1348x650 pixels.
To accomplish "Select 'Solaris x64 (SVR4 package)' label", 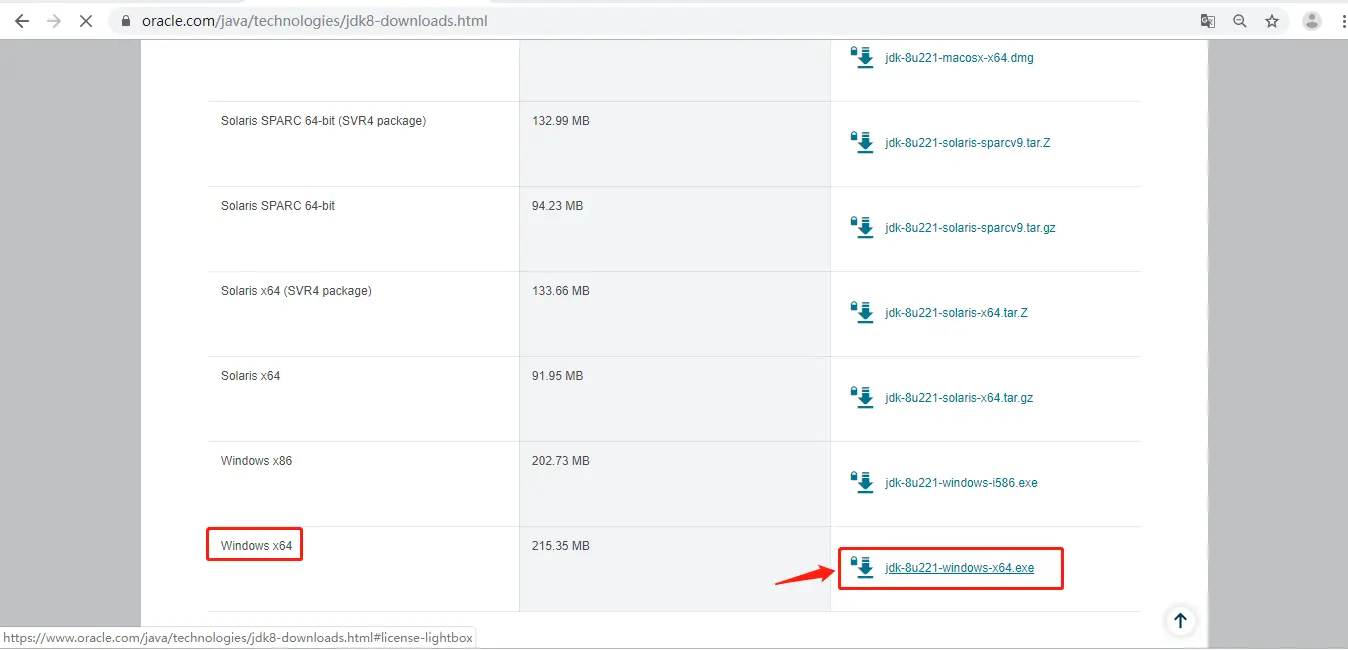I will click(296, 291).
